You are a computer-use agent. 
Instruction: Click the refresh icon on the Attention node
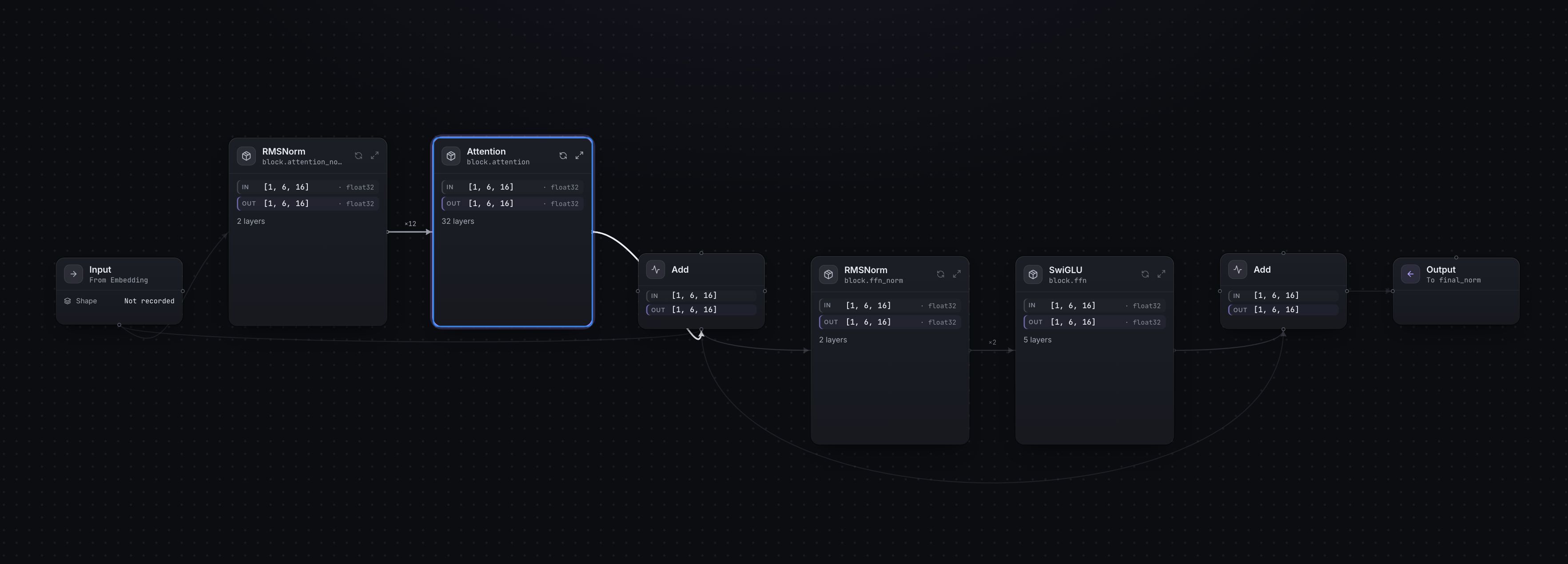coord(563,156)
